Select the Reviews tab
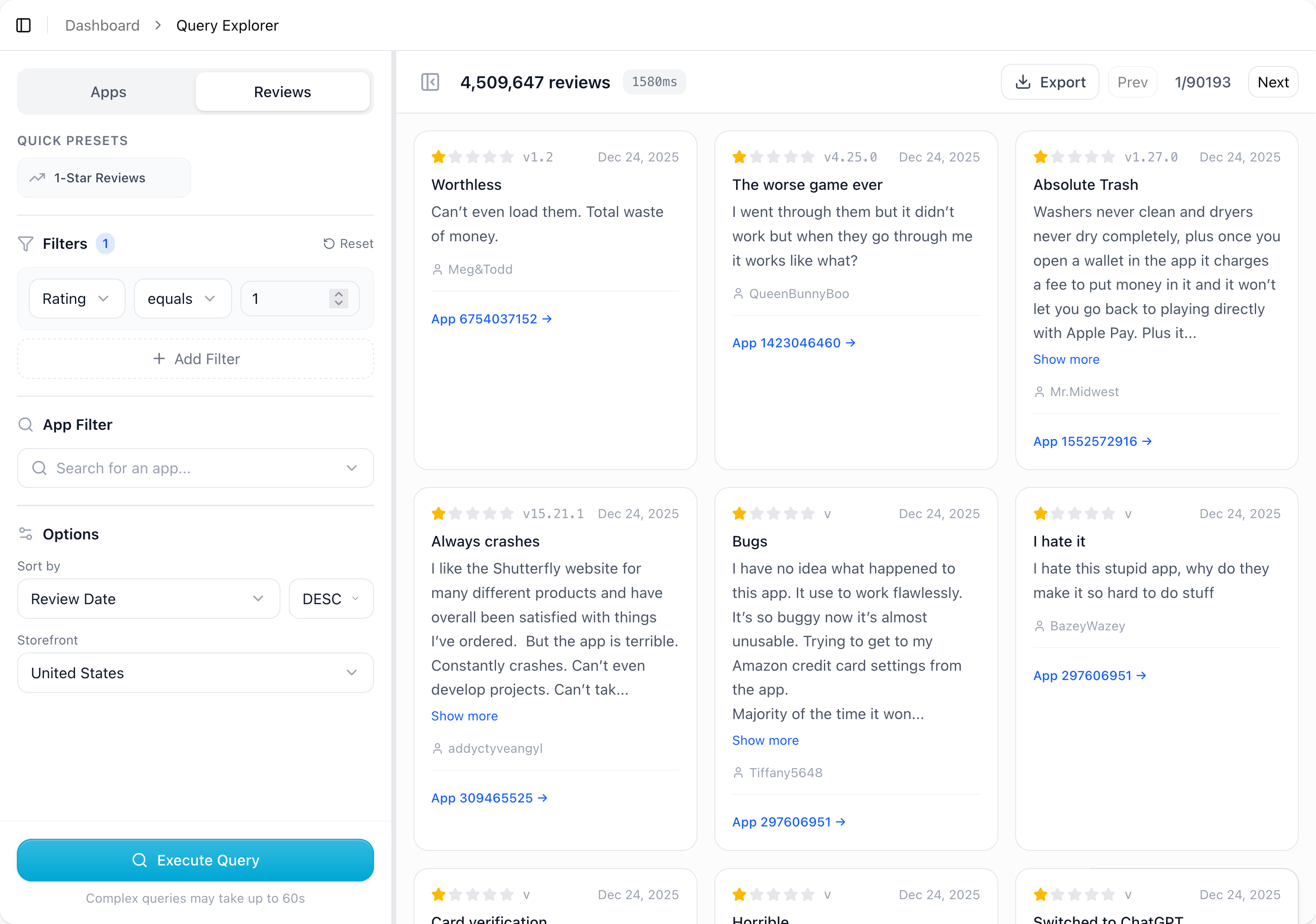The height and width of the screenshot is (924, 1316). [x=282, y=92]
